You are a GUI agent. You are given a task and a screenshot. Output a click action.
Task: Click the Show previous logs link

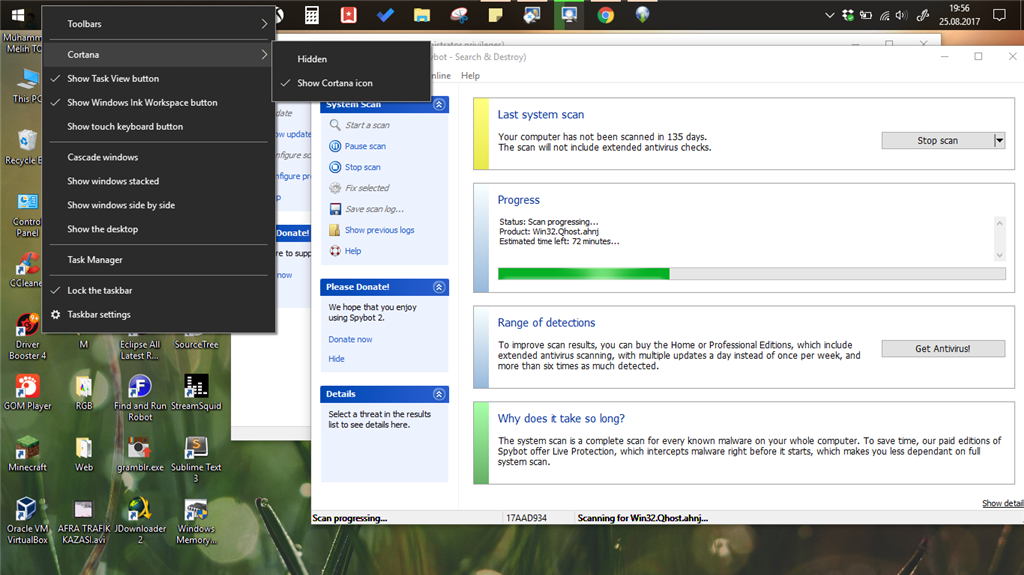[x=379, y=230]
